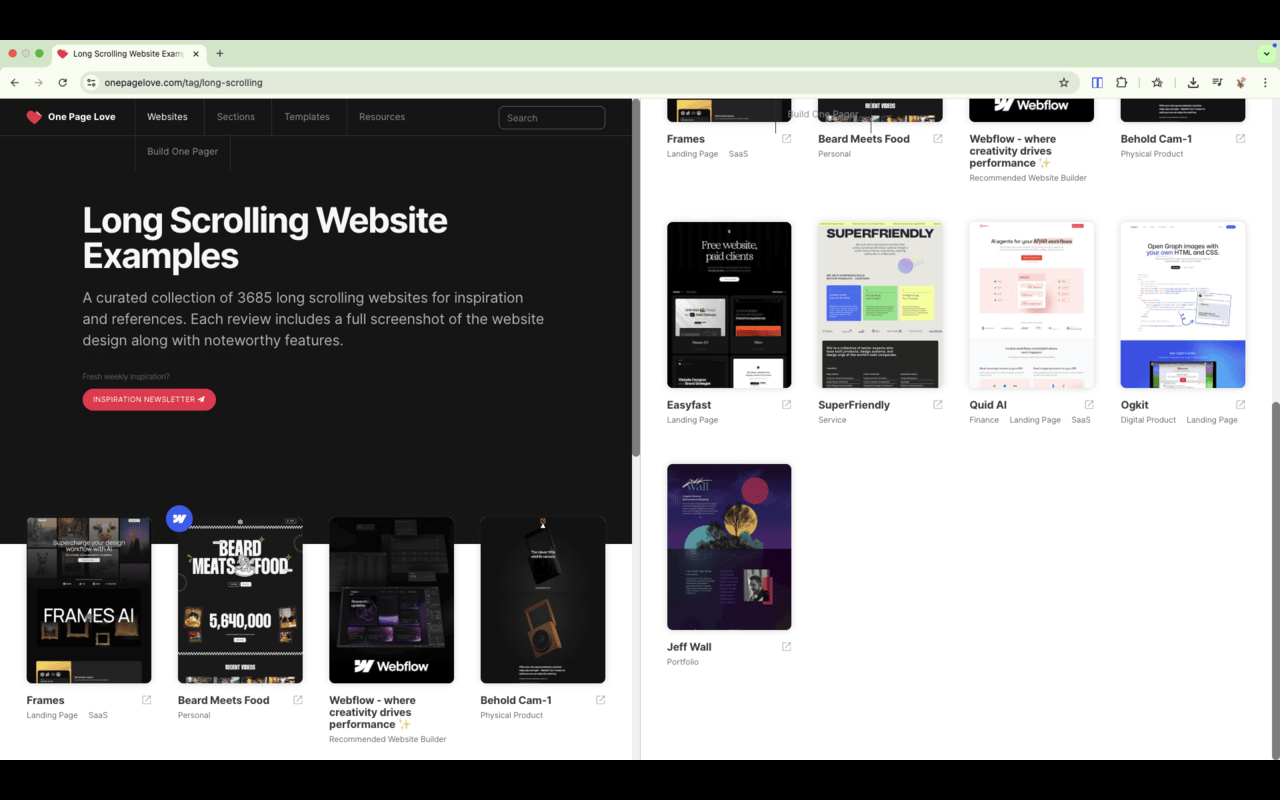Open the Easyfast title link

coord(687,405)
